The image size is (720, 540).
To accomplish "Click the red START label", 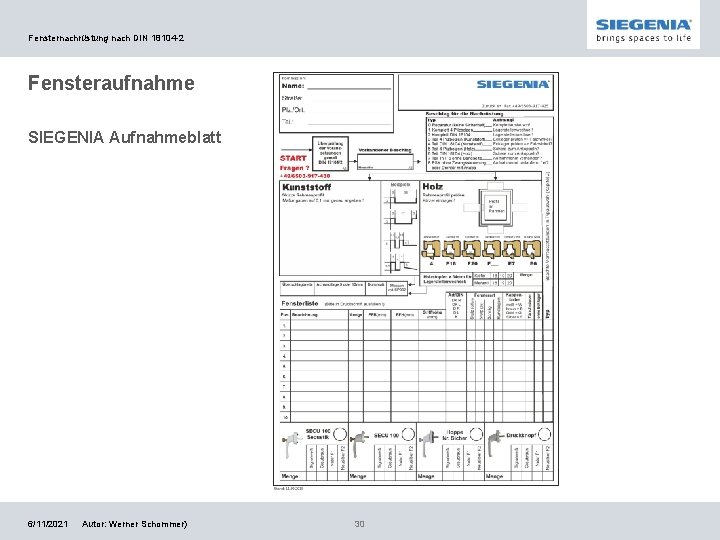I will 293,158.
